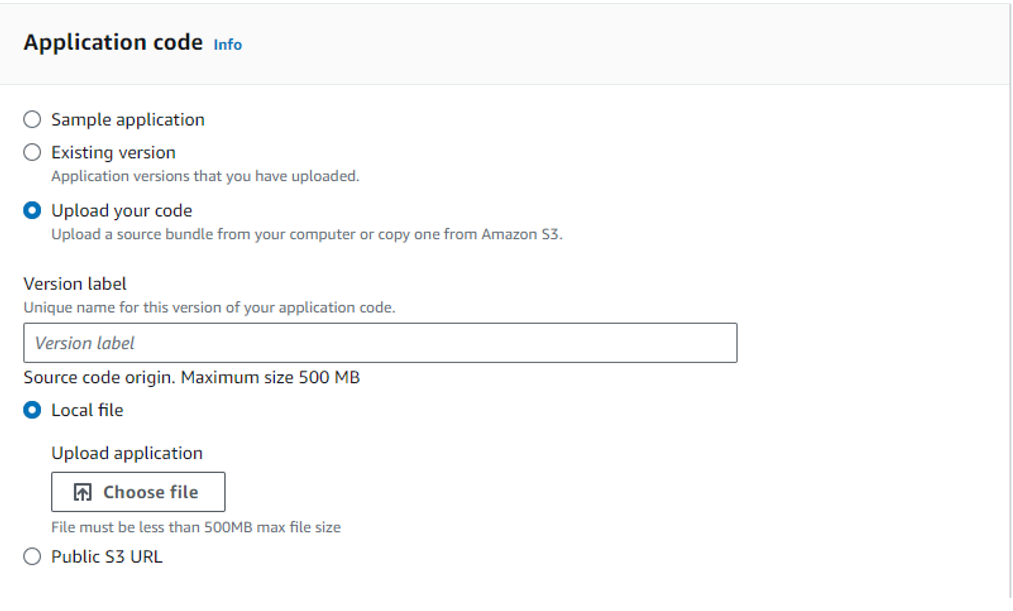This screenshot has height=611, width=1013.
Task: Select the Sample application radio button
Action: coord(31,119)
